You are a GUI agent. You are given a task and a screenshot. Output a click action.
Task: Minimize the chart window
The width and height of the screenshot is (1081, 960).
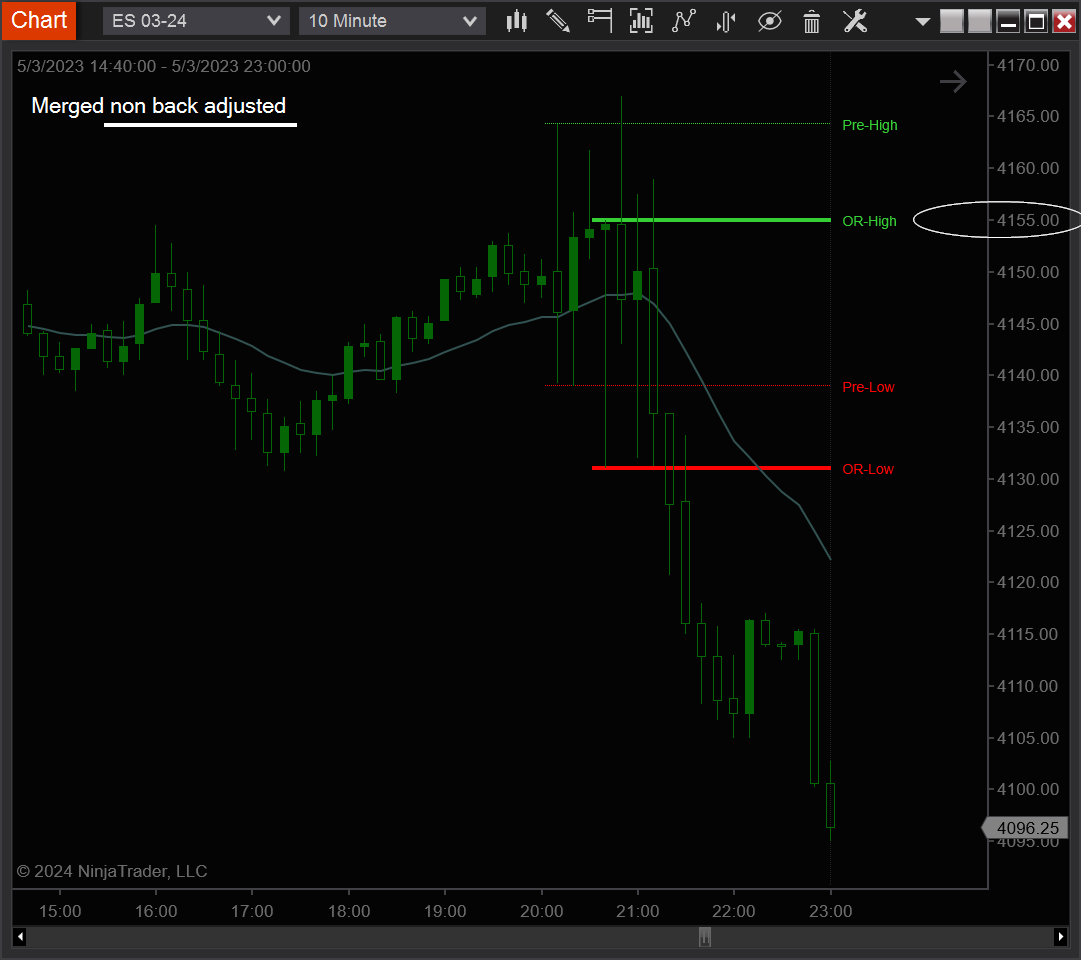pyautogui.click(x=1008, y=21)
